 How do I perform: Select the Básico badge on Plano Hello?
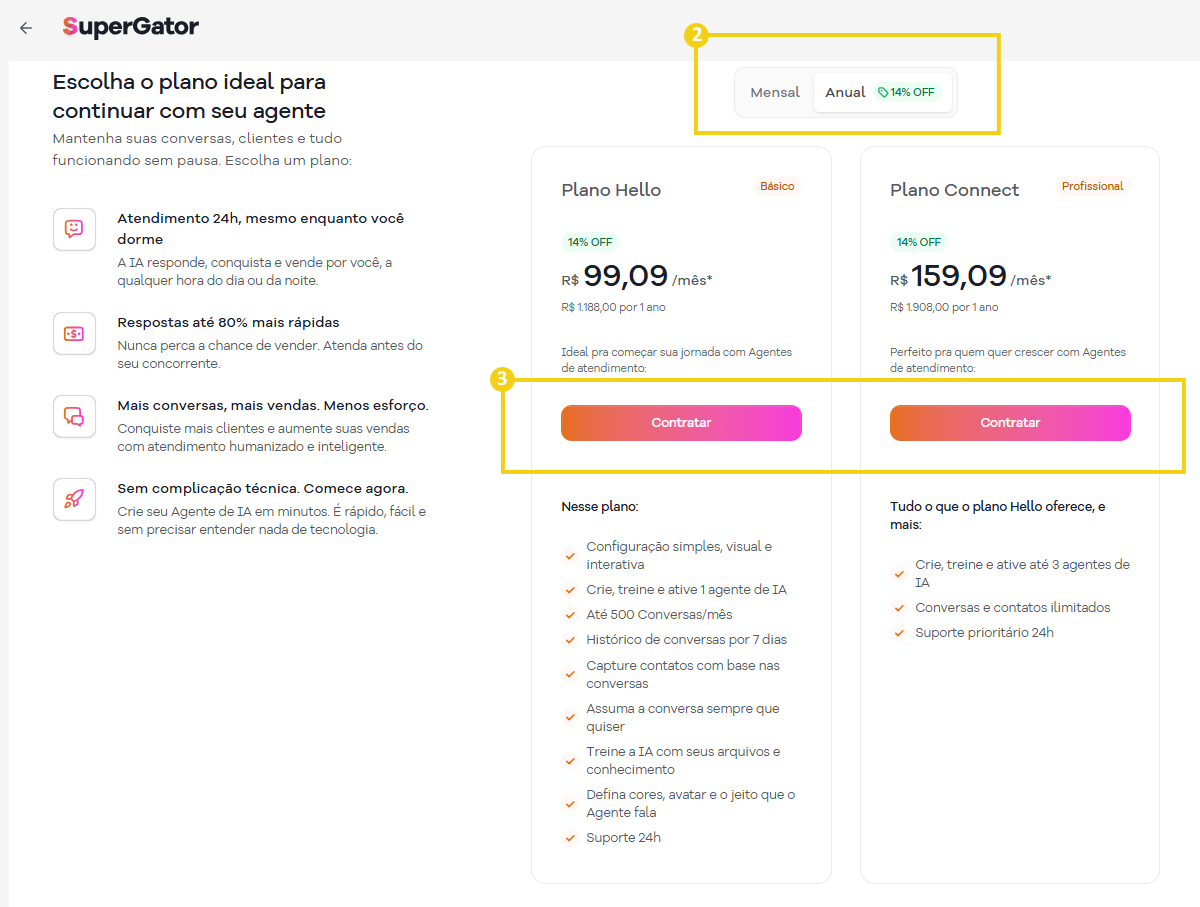coord(777,186)
